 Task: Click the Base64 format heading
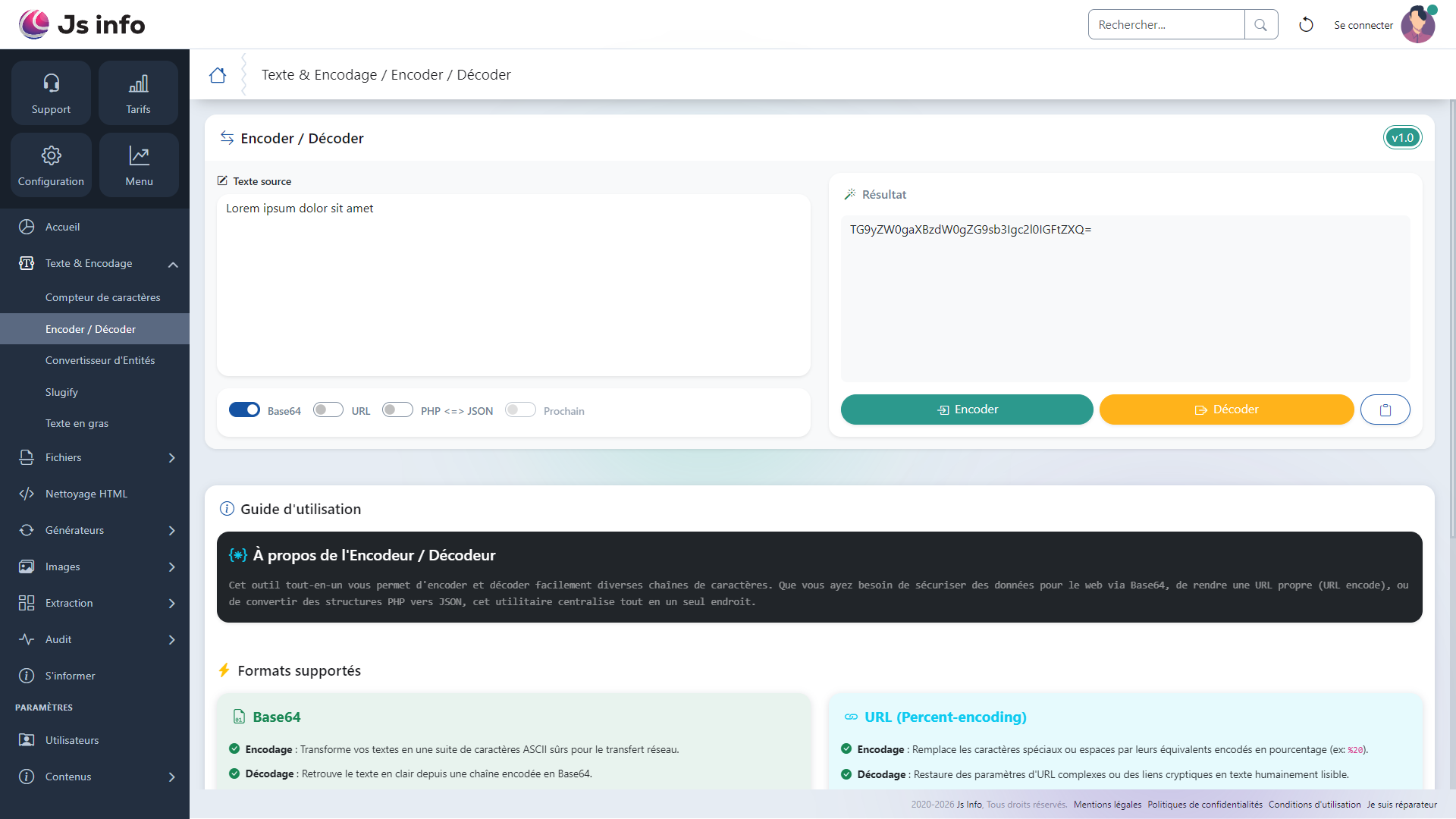[276, 717]
